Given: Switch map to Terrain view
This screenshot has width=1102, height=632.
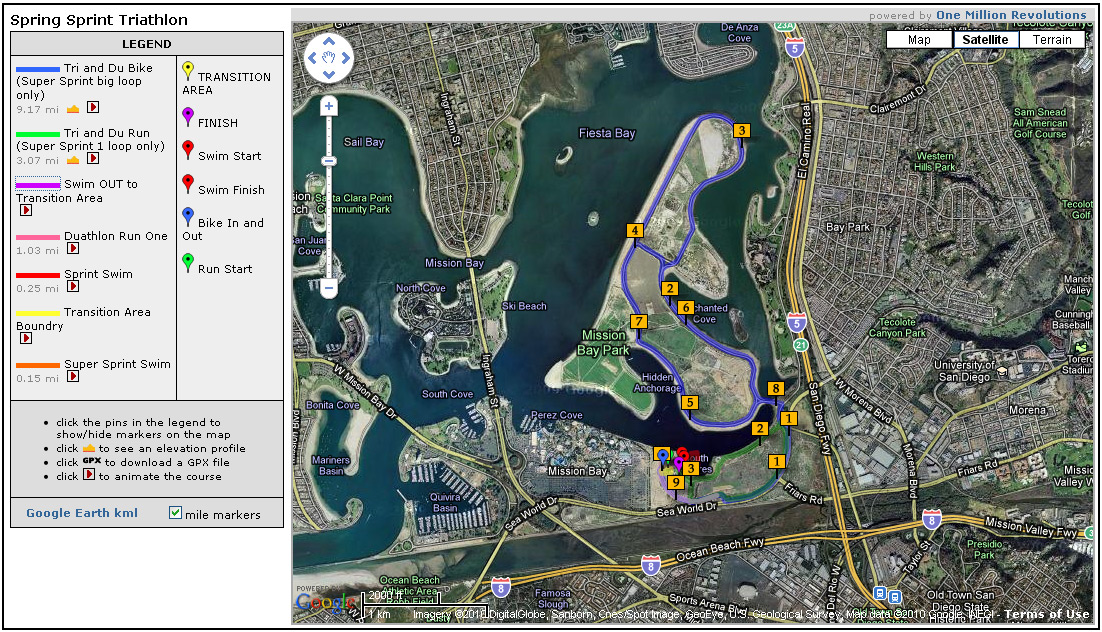Looking at the screenshot, I should click(1052, 40).
